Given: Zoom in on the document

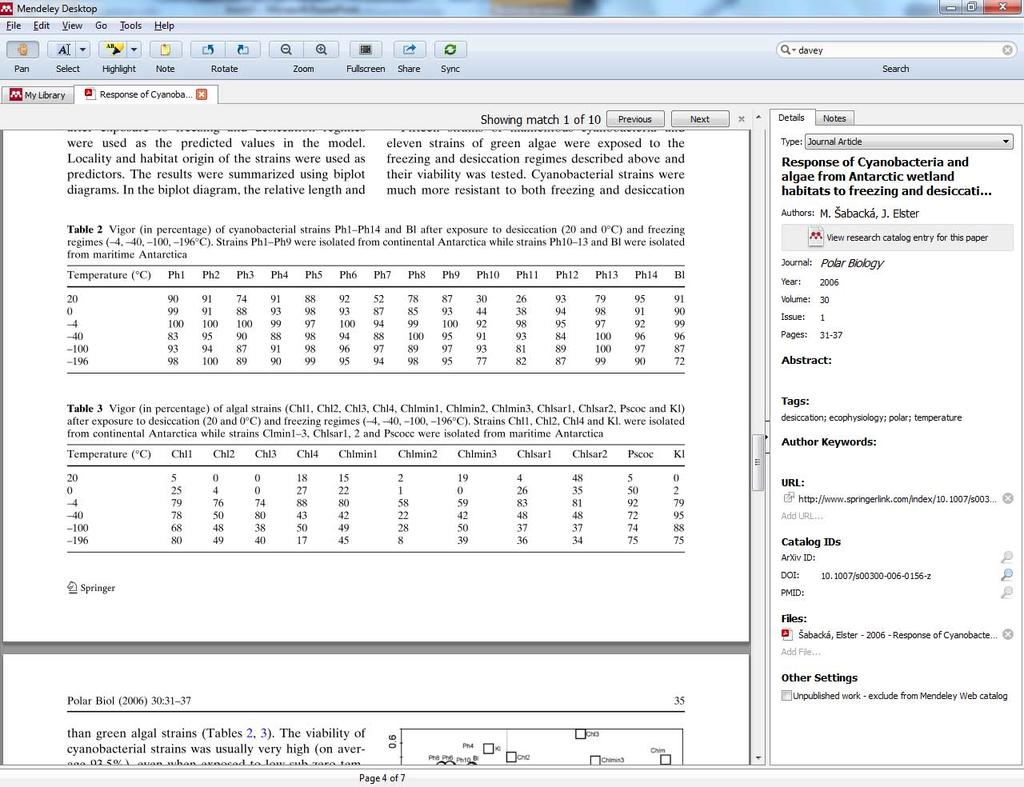Looking at the screenshot, I should point(321,50).
